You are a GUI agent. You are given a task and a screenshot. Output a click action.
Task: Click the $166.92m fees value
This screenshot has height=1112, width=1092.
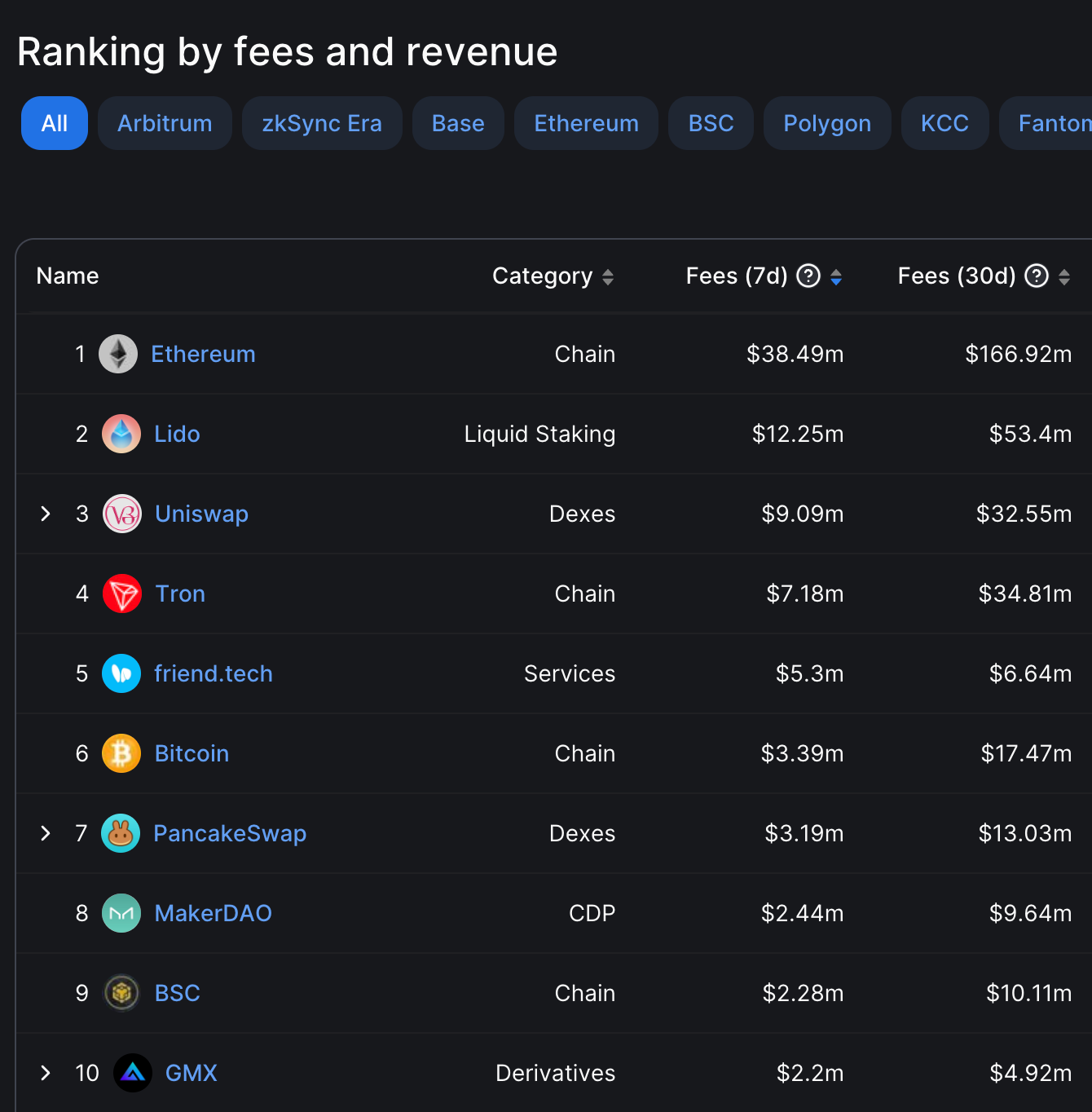pos(1019,354)
